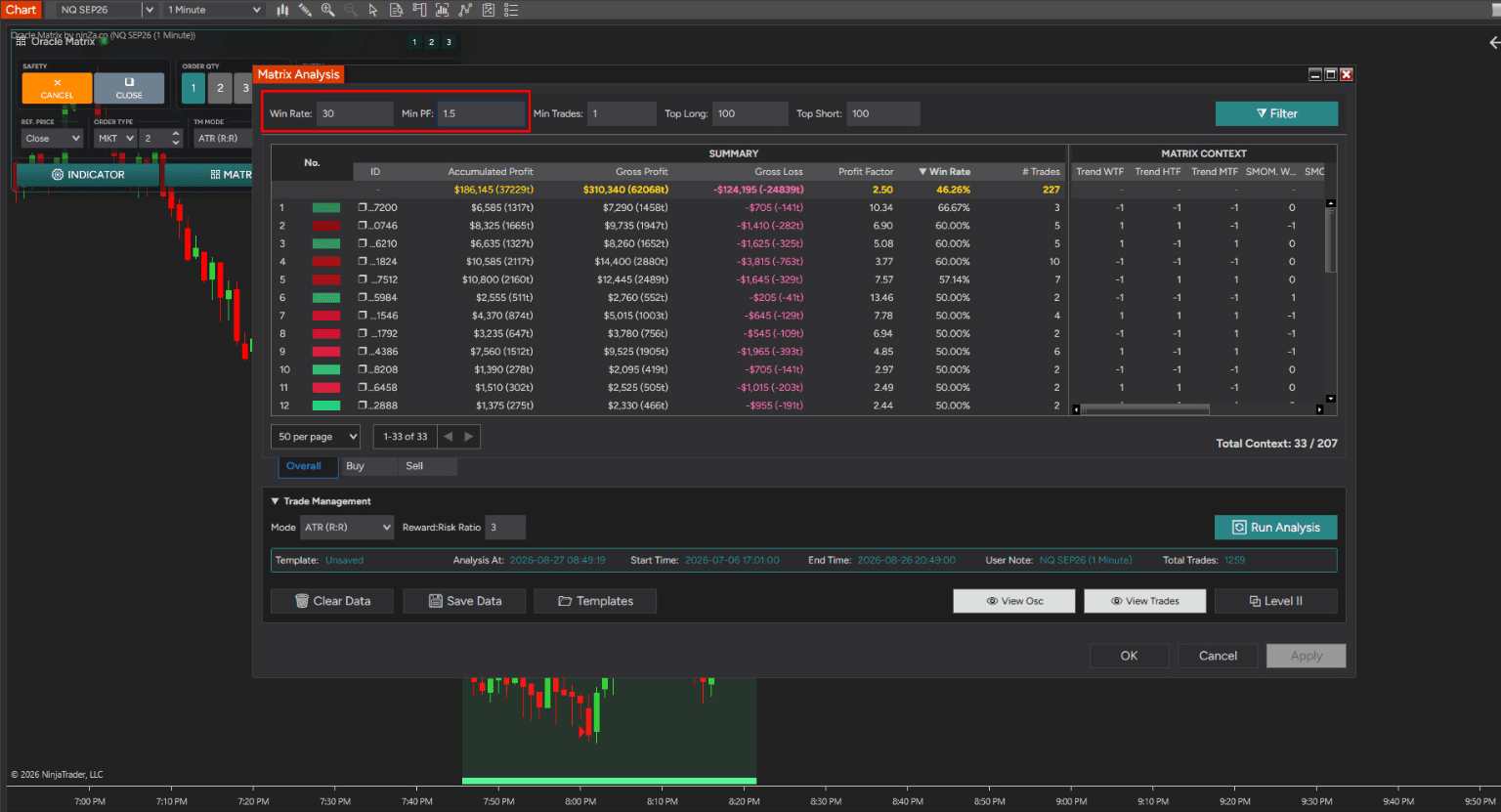The image size is (1501, 812).
Task: Open the Ref. Price Close dropdown
Action: tap(53, 139)
